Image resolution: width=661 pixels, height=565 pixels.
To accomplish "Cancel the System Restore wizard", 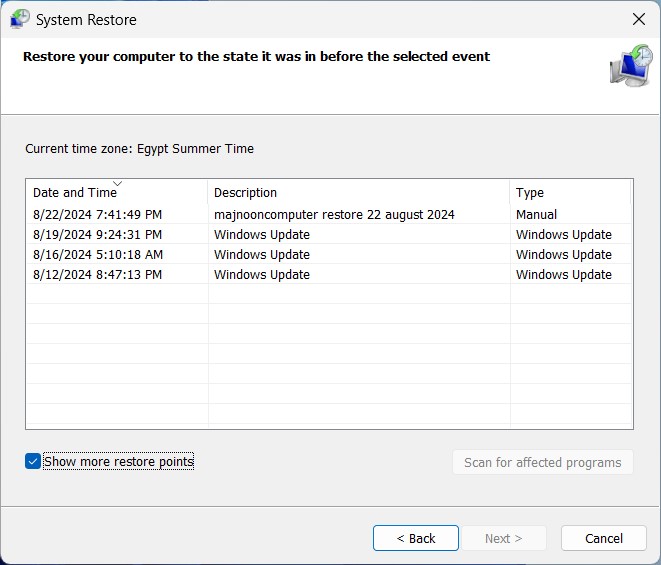I will [x=604, y=538].
